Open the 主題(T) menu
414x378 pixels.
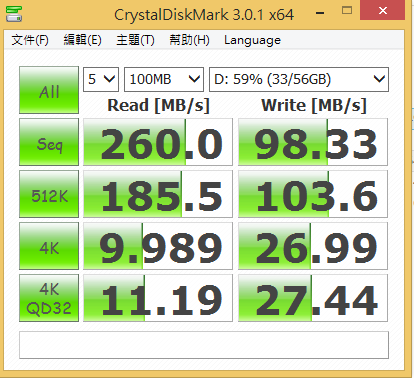click(x=135, y=40)
